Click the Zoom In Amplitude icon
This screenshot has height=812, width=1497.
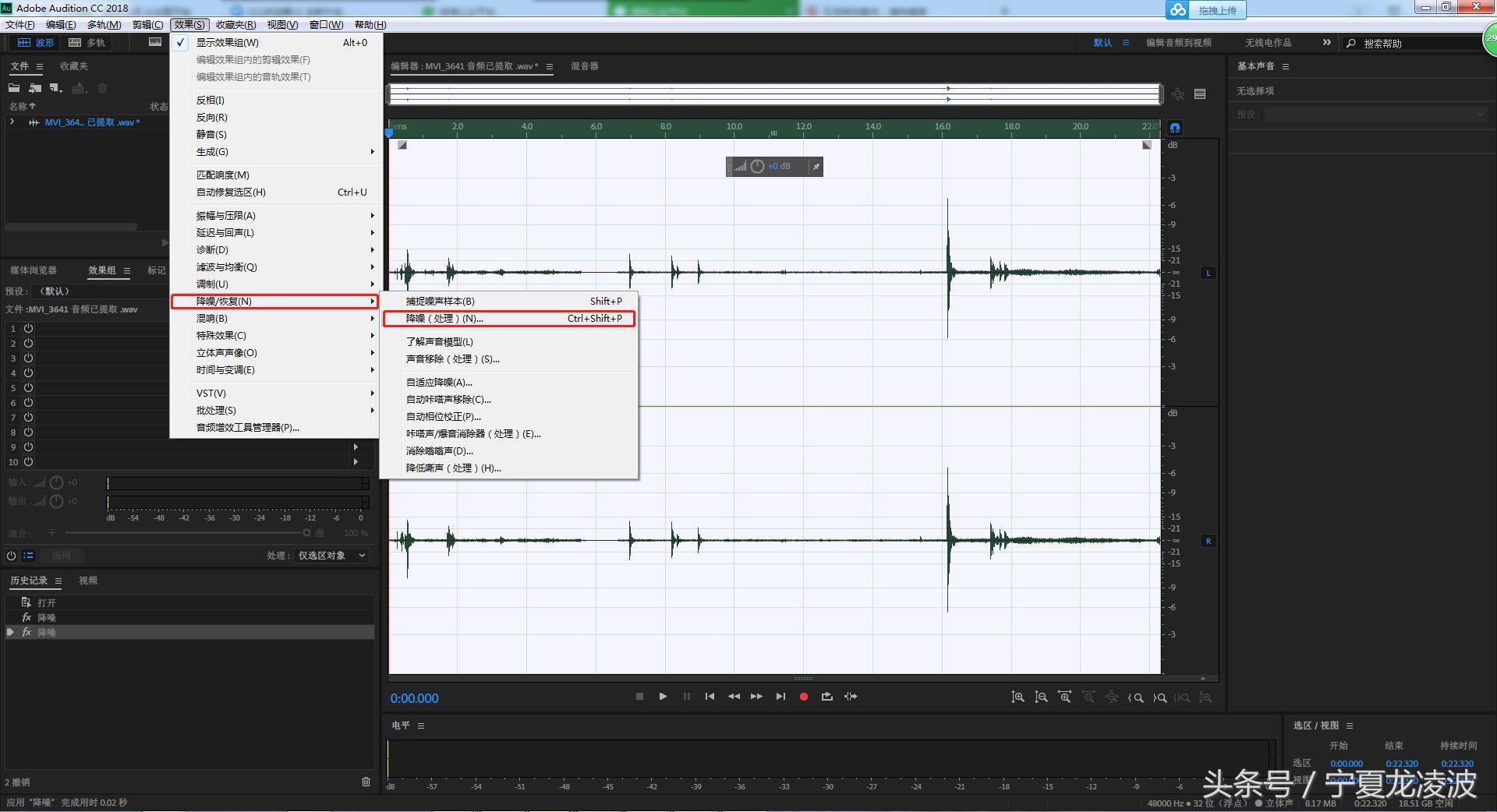click(1017, 697)
